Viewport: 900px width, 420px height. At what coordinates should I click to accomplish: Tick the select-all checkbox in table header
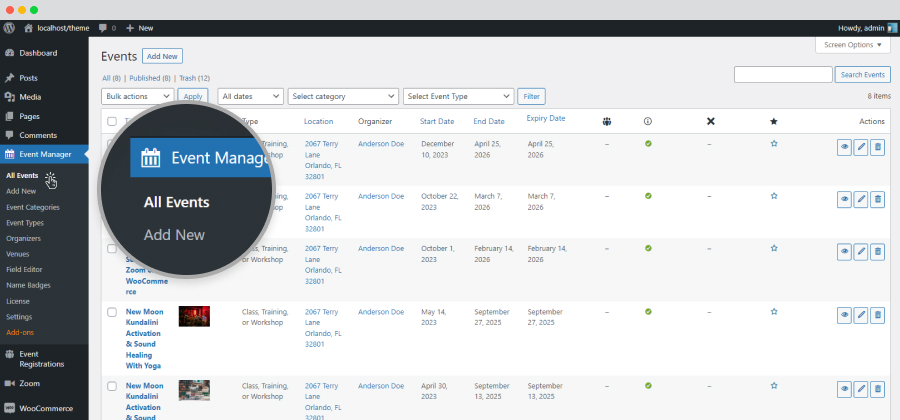(112, 121)
